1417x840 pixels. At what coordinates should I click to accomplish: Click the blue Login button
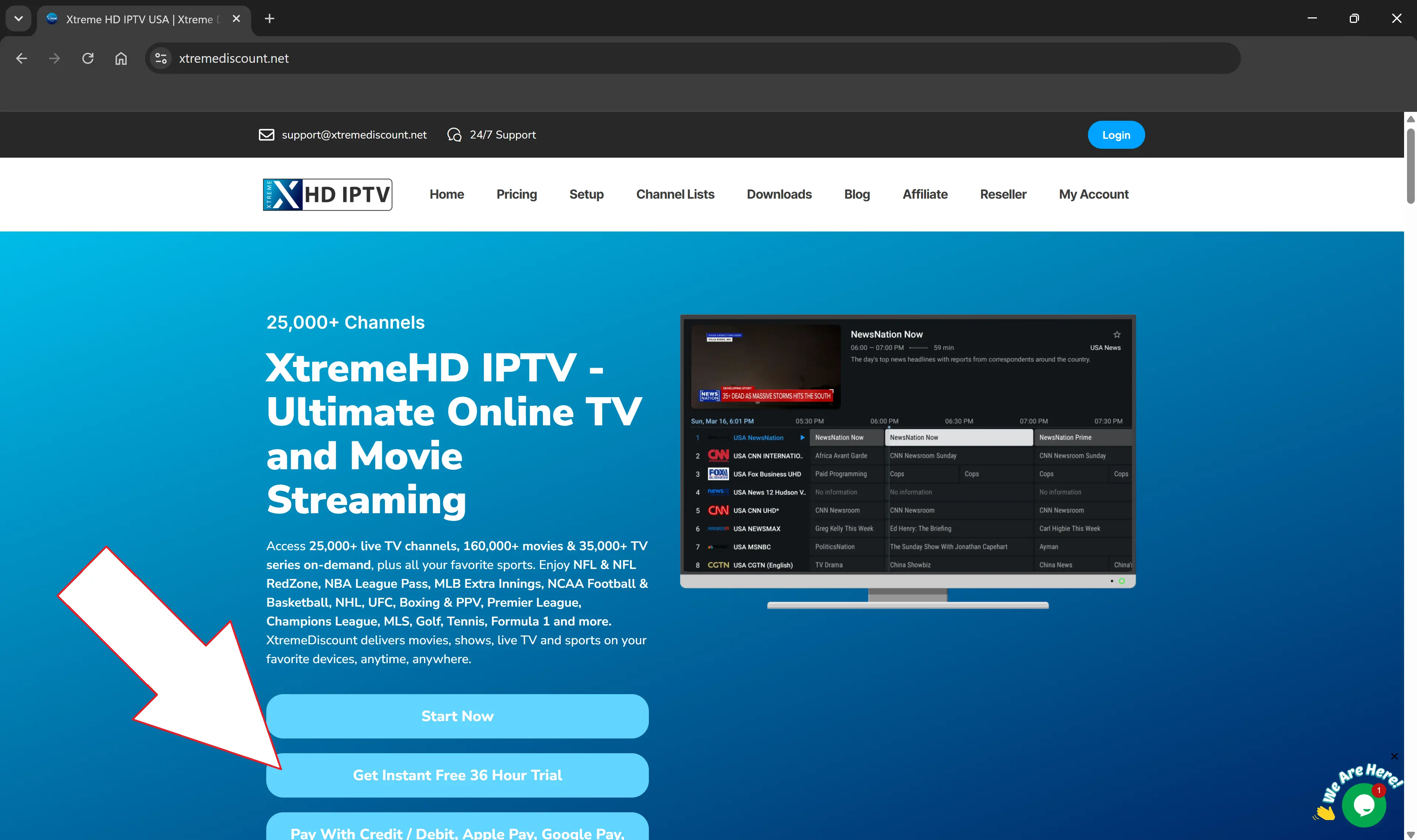[x=1116, y=135]
